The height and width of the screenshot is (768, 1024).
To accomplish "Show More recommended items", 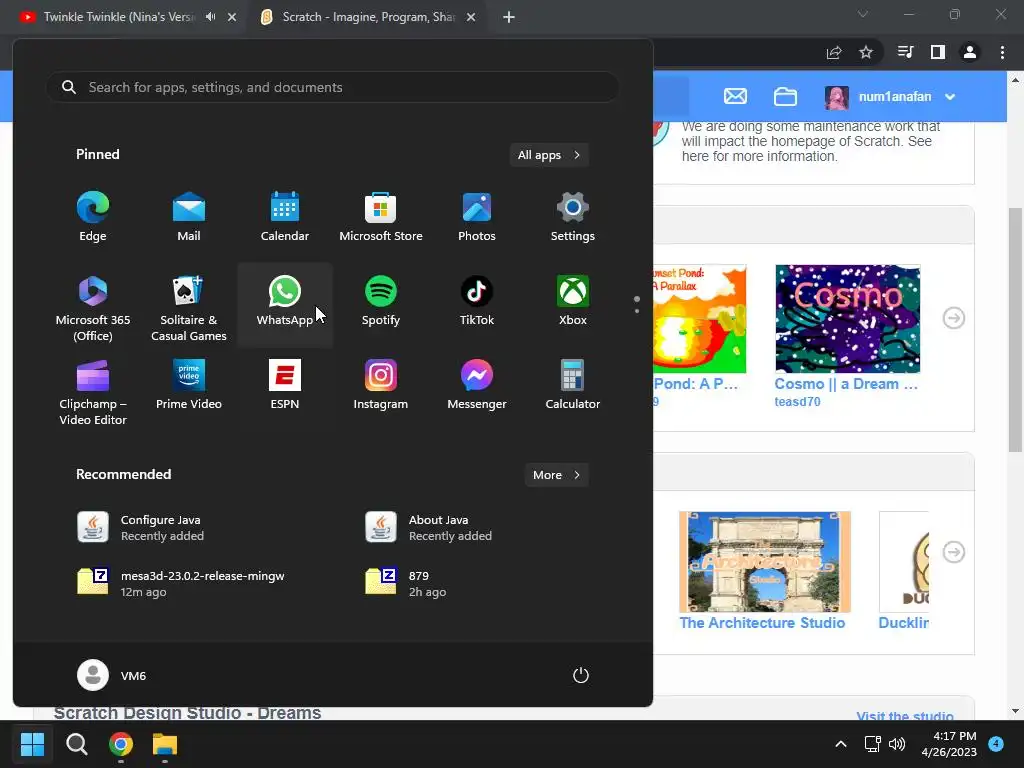I will click(x=556, y=475).
